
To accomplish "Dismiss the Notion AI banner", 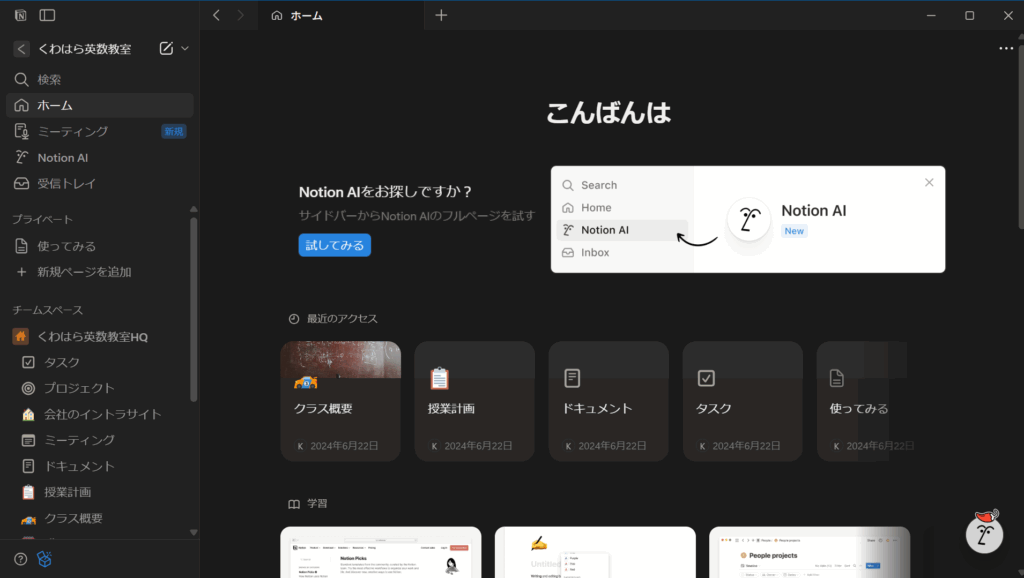I will click(929, 182).
